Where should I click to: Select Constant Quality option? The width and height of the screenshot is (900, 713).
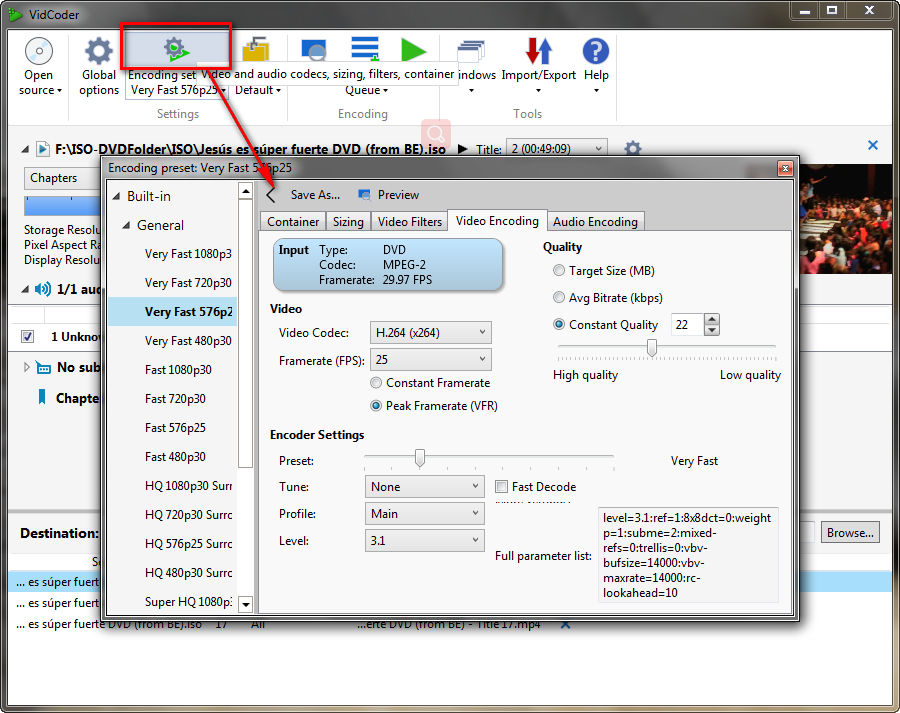[x=605, y=325]
